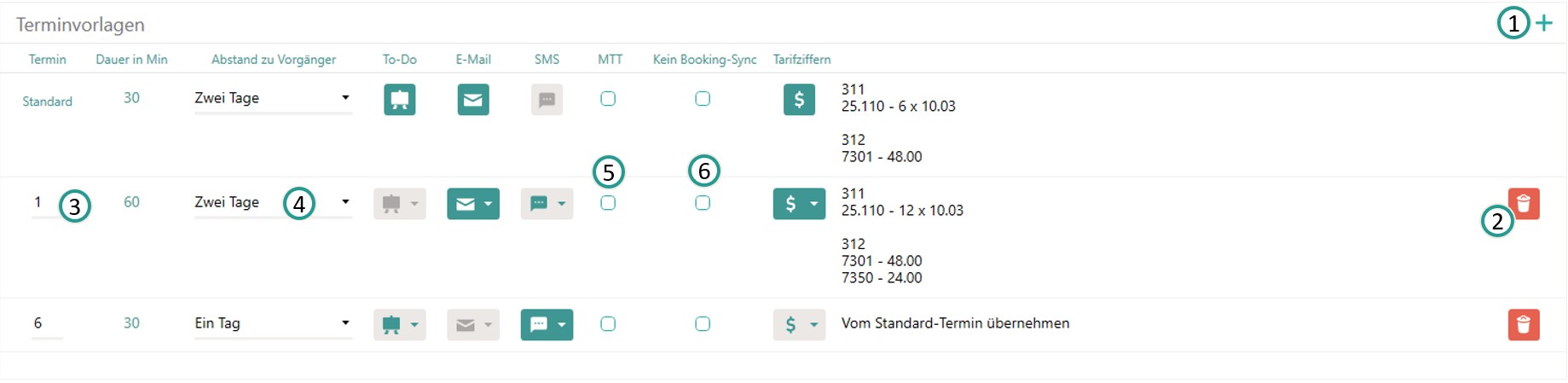Click the Standard termin label
This screenshot has width=1568, height=383.
point(47,102)
